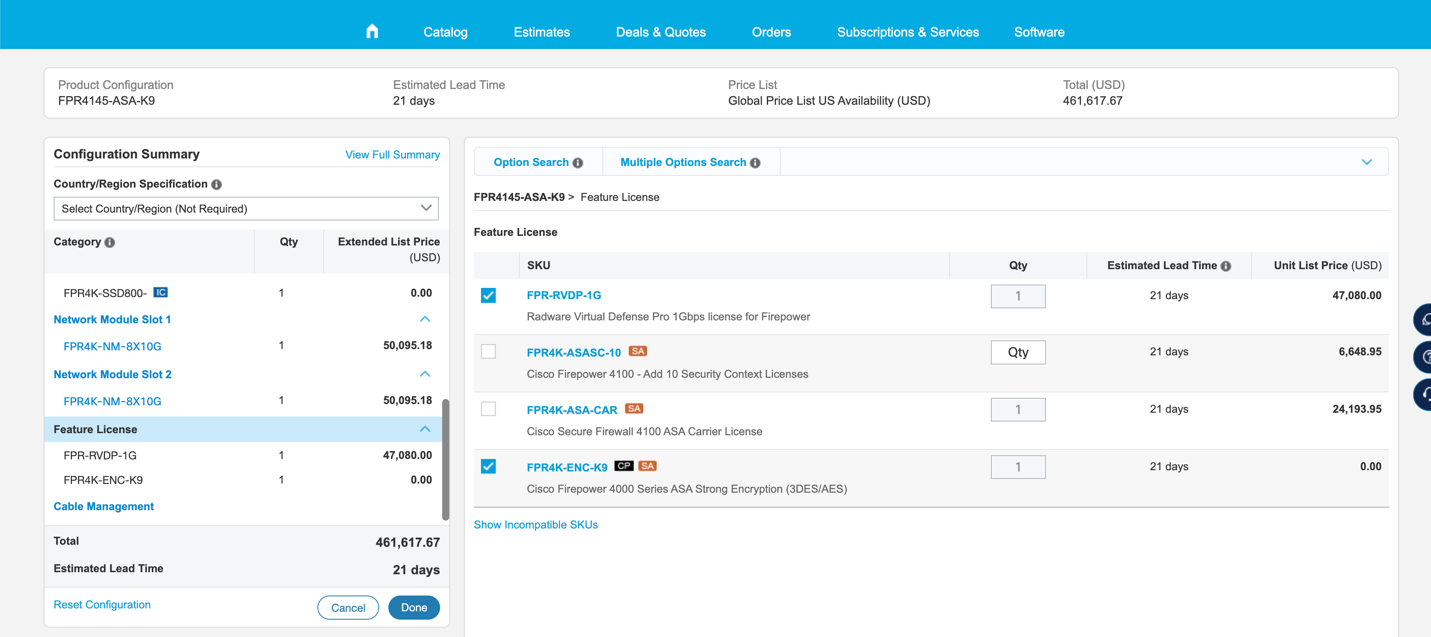Viewport: 1431px width, 637px height.
Task: Open the middle floating help widget icon
Action: pos(1424,357)
